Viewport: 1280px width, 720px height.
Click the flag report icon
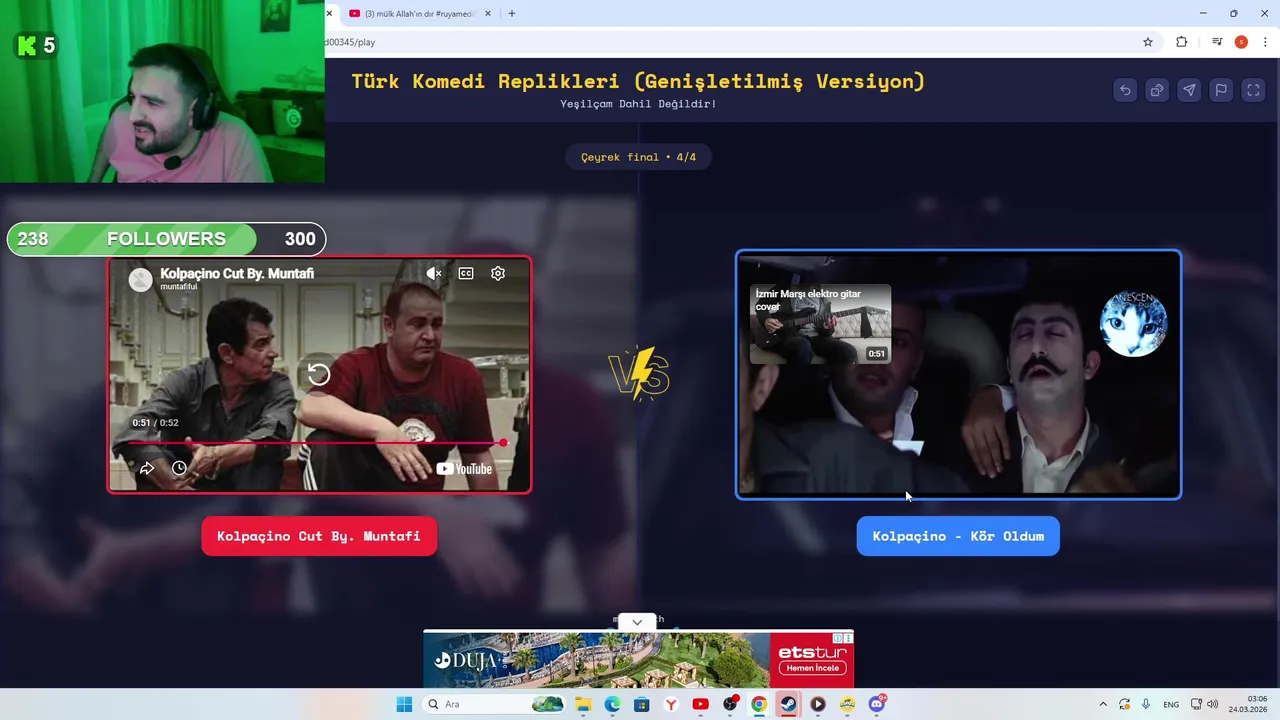coord(1221,90)
